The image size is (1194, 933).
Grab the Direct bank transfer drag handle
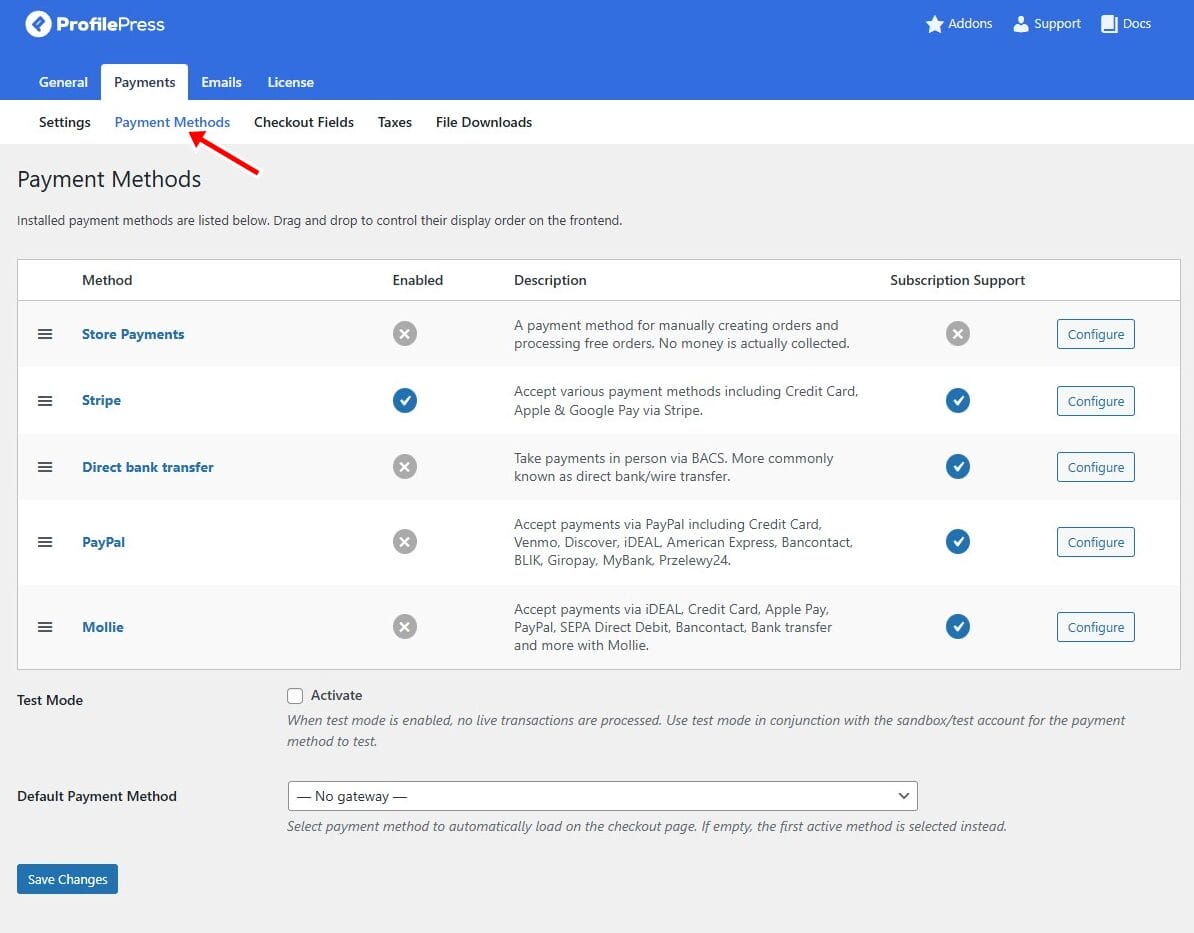[45, 467]
